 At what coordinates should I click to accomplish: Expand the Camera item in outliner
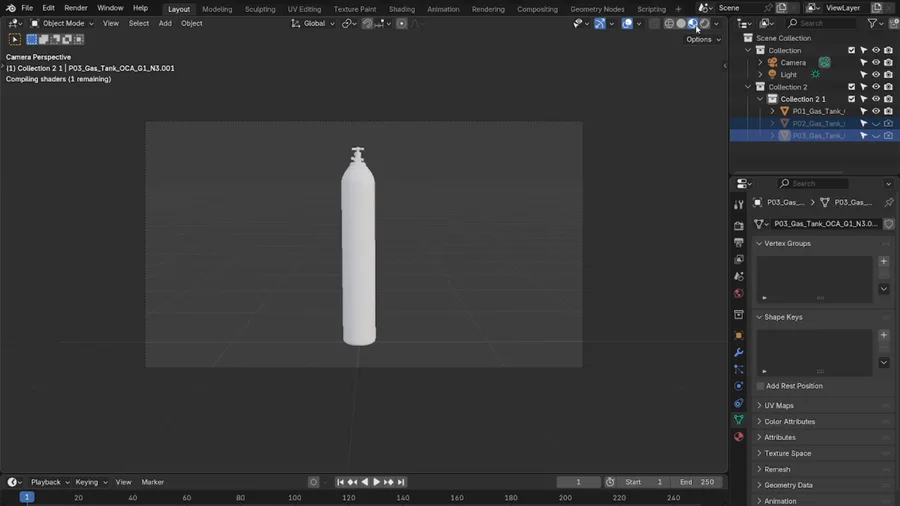pyautogui.click(x=760, y=63)
